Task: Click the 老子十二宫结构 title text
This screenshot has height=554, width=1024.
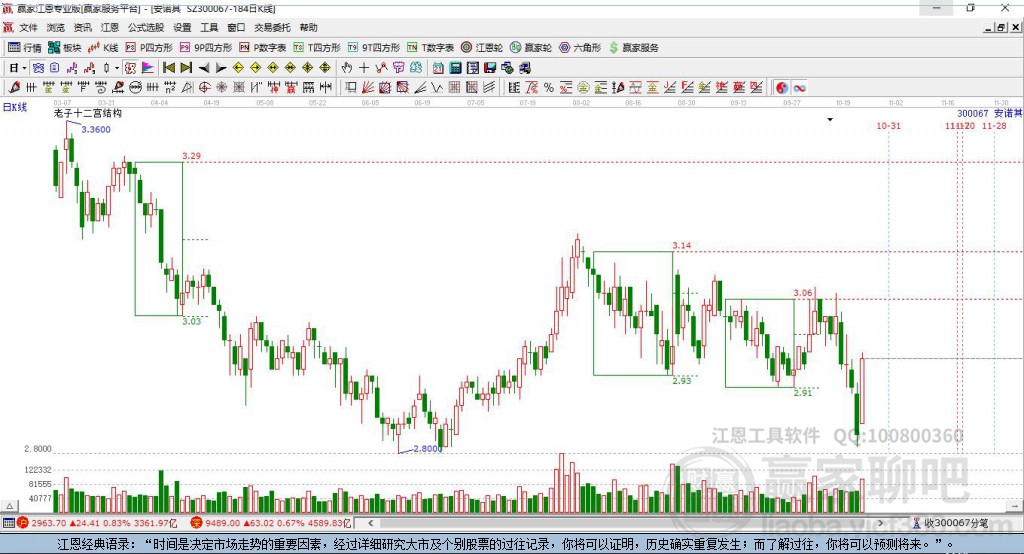Action: click(x=88, y=113)
